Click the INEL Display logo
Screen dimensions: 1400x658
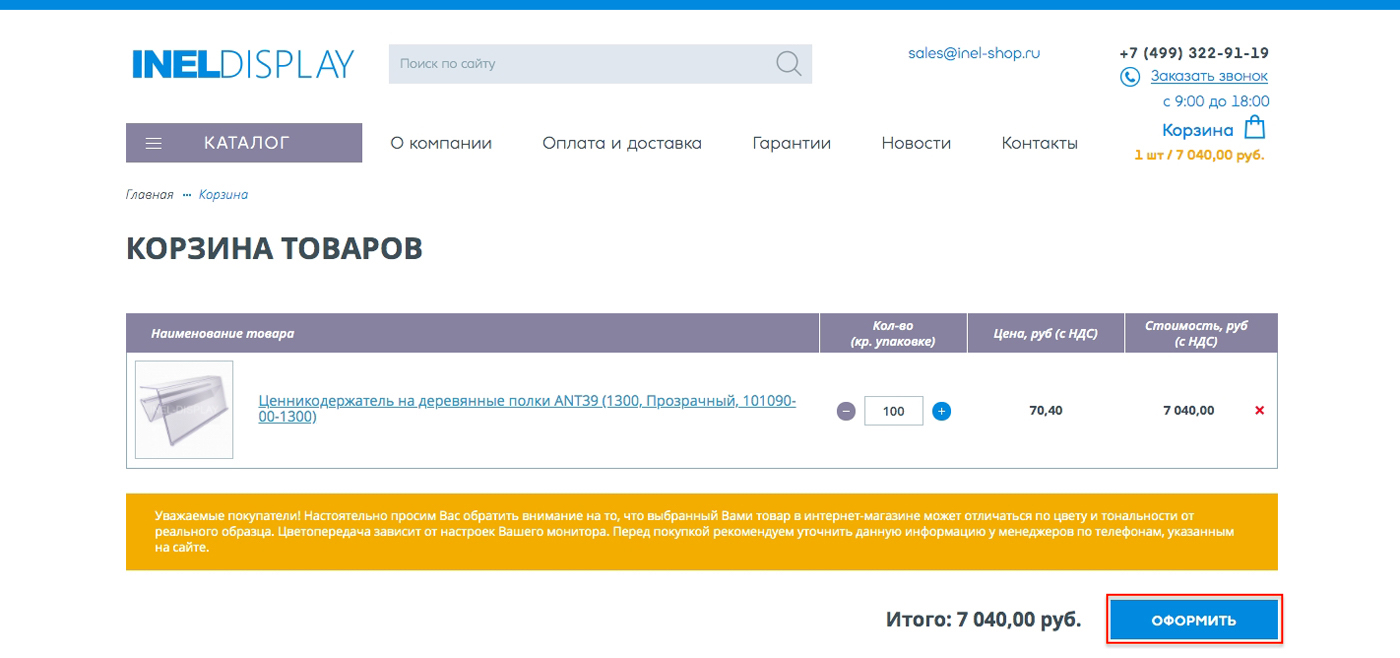pyautogui.click(x=243, y=64)
